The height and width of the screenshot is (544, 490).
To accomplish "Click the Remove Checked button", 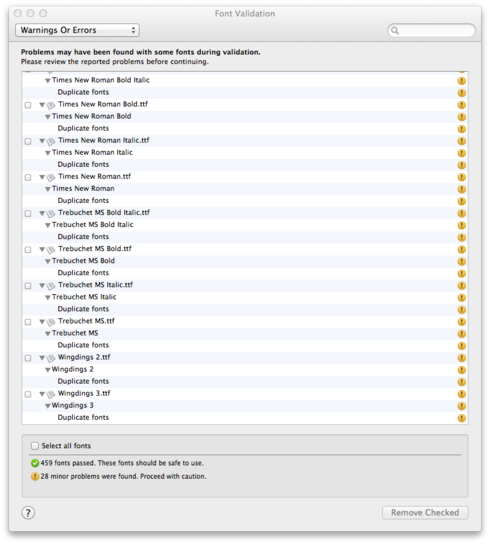I will tap(425, 512).
